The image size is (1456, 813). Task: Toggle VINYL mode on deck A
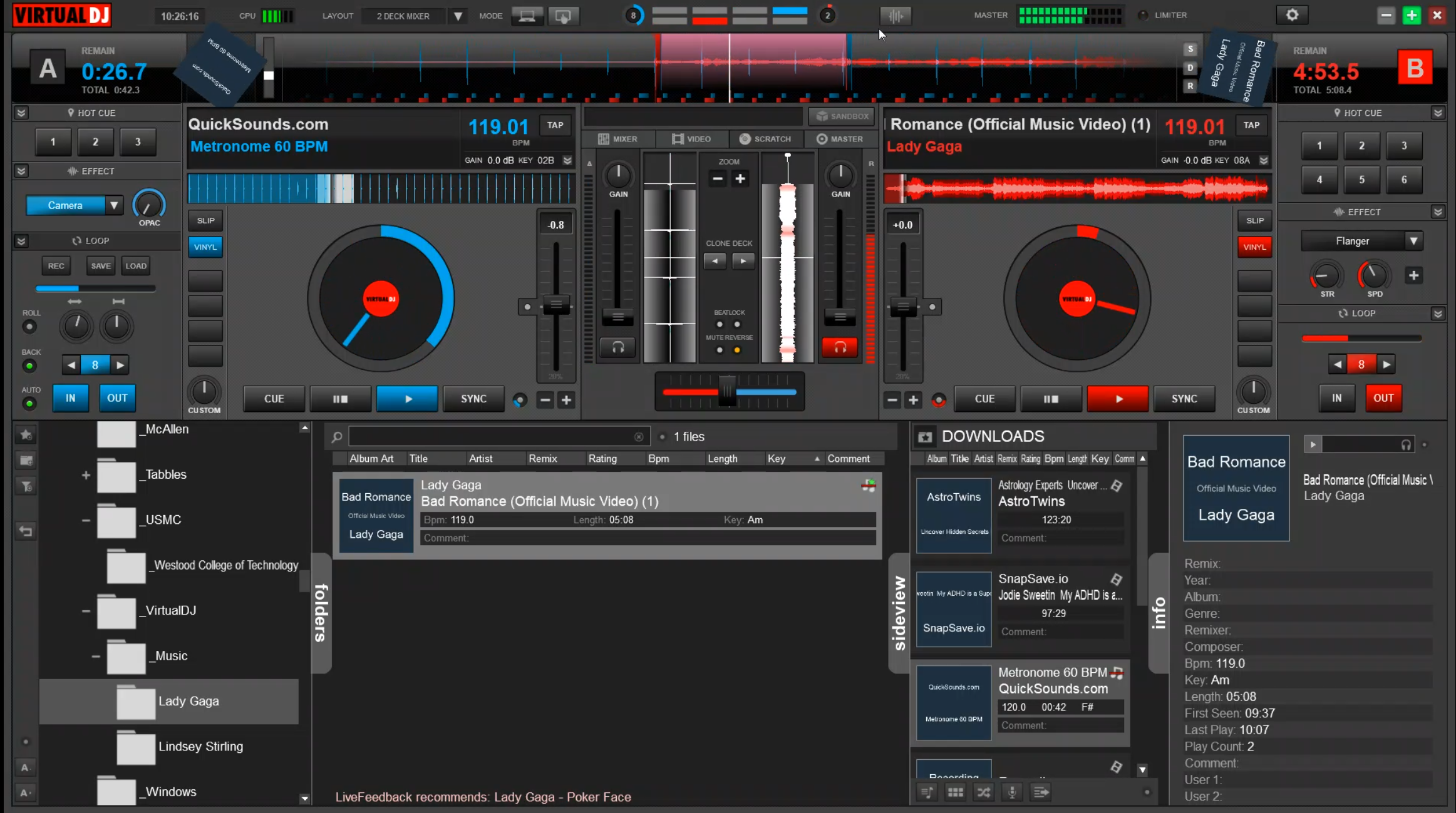tap(205, 247)
